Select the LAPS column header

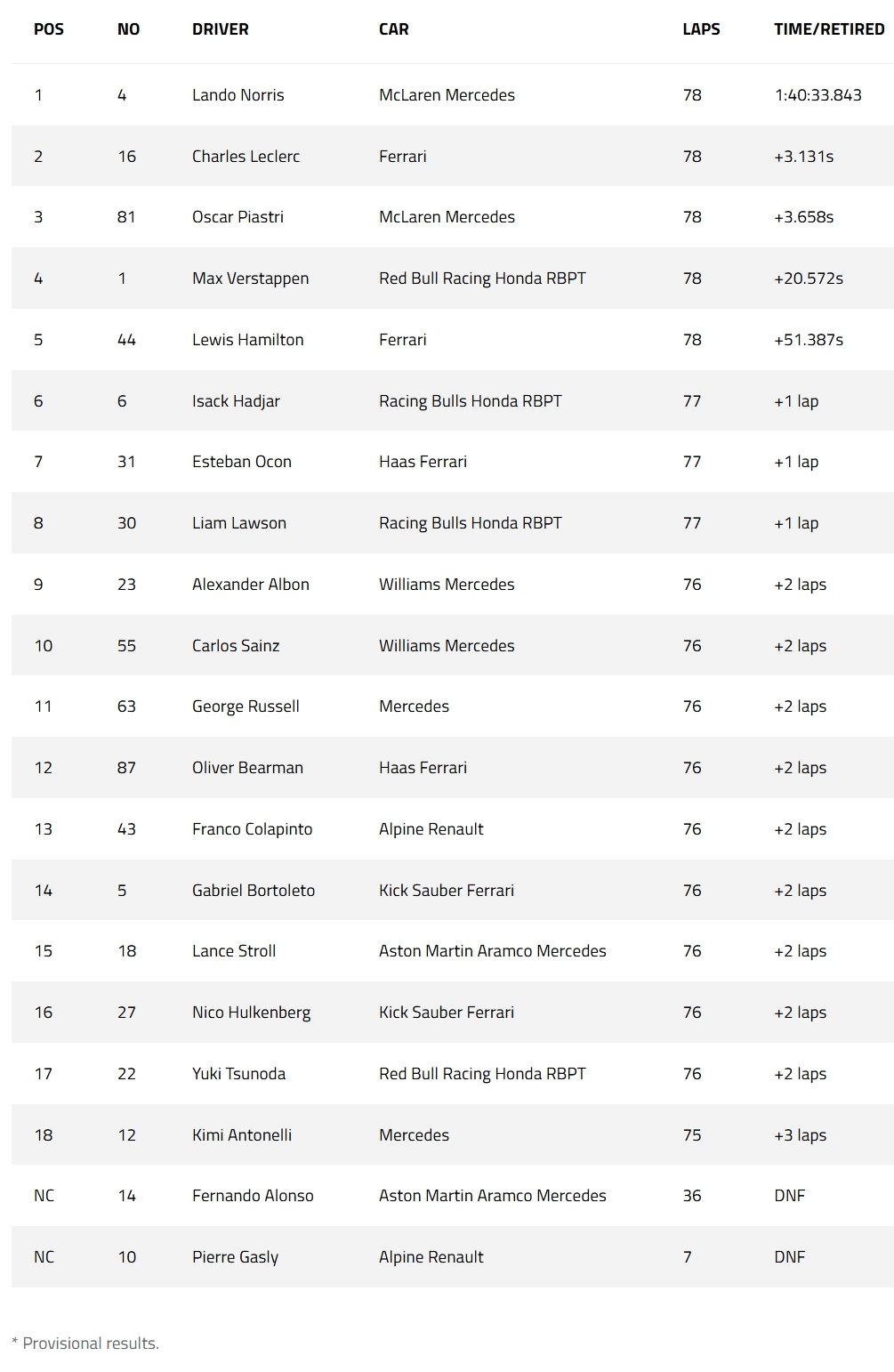point(700,29)
